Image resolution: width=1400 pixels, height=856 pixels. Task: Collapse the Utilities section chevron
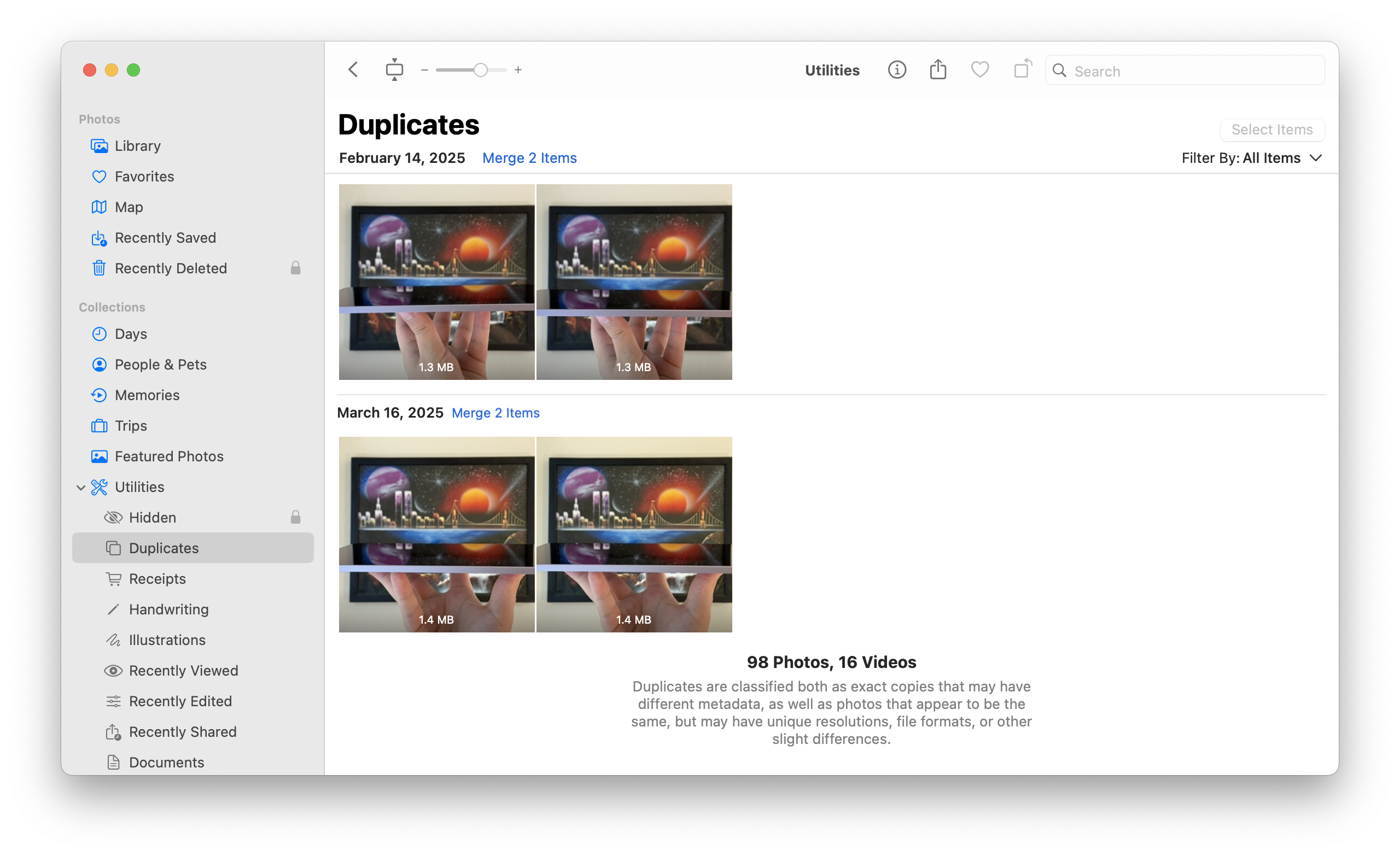81,488
